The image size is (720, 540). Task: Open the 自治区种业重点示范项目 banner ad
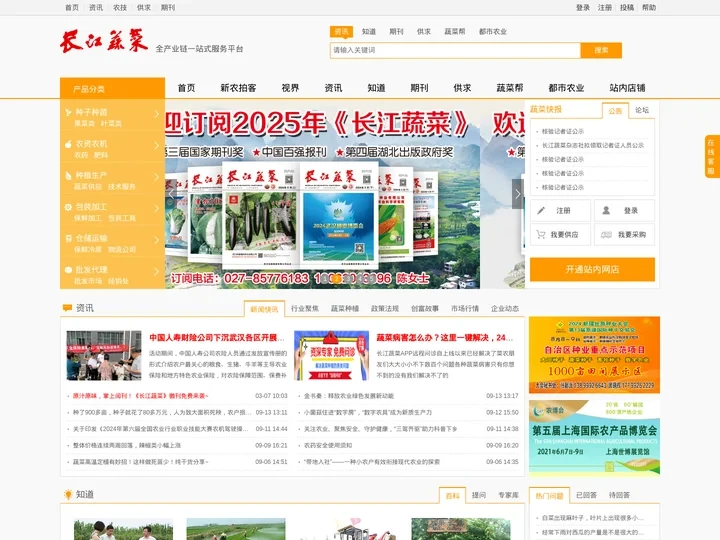click(x=594, y=354)
